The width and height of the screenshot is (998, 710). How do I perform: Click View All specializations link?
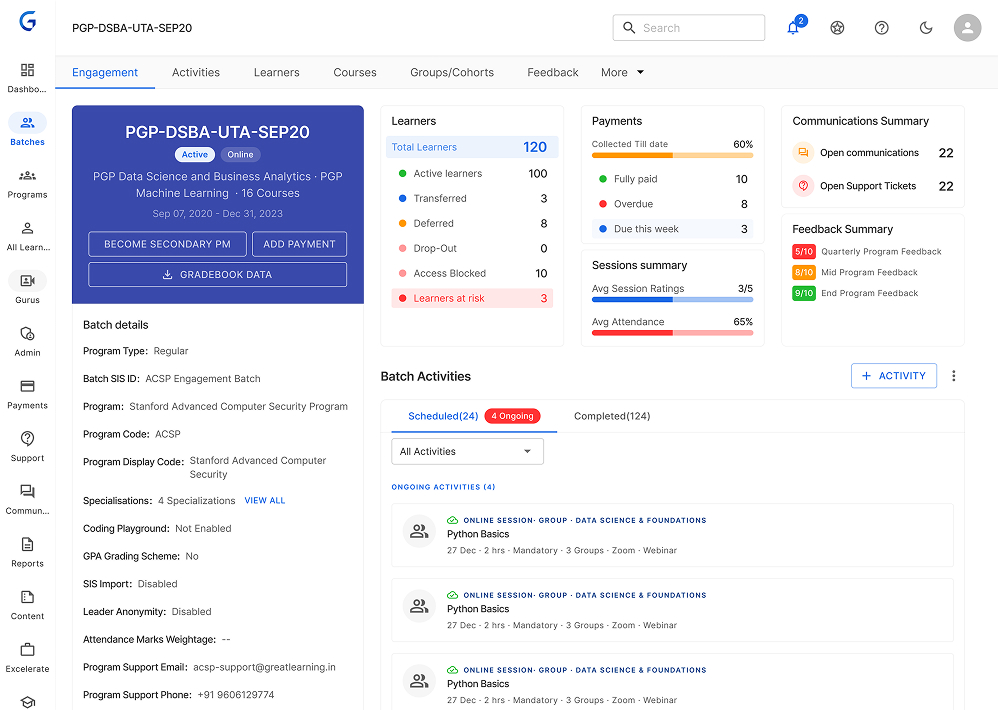264,501
